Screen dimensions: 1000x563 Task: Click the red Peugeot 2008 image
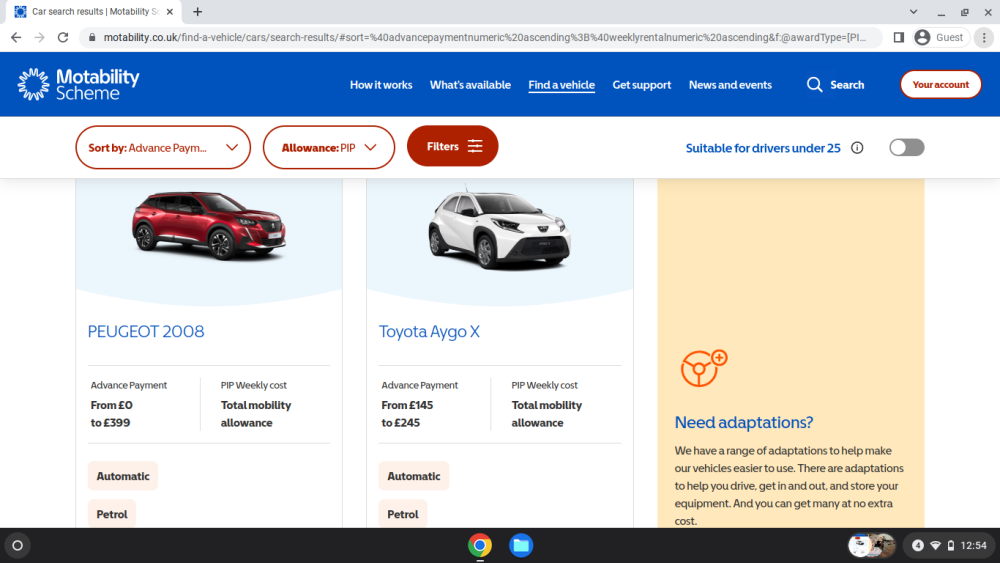click(x=209, y=224)
